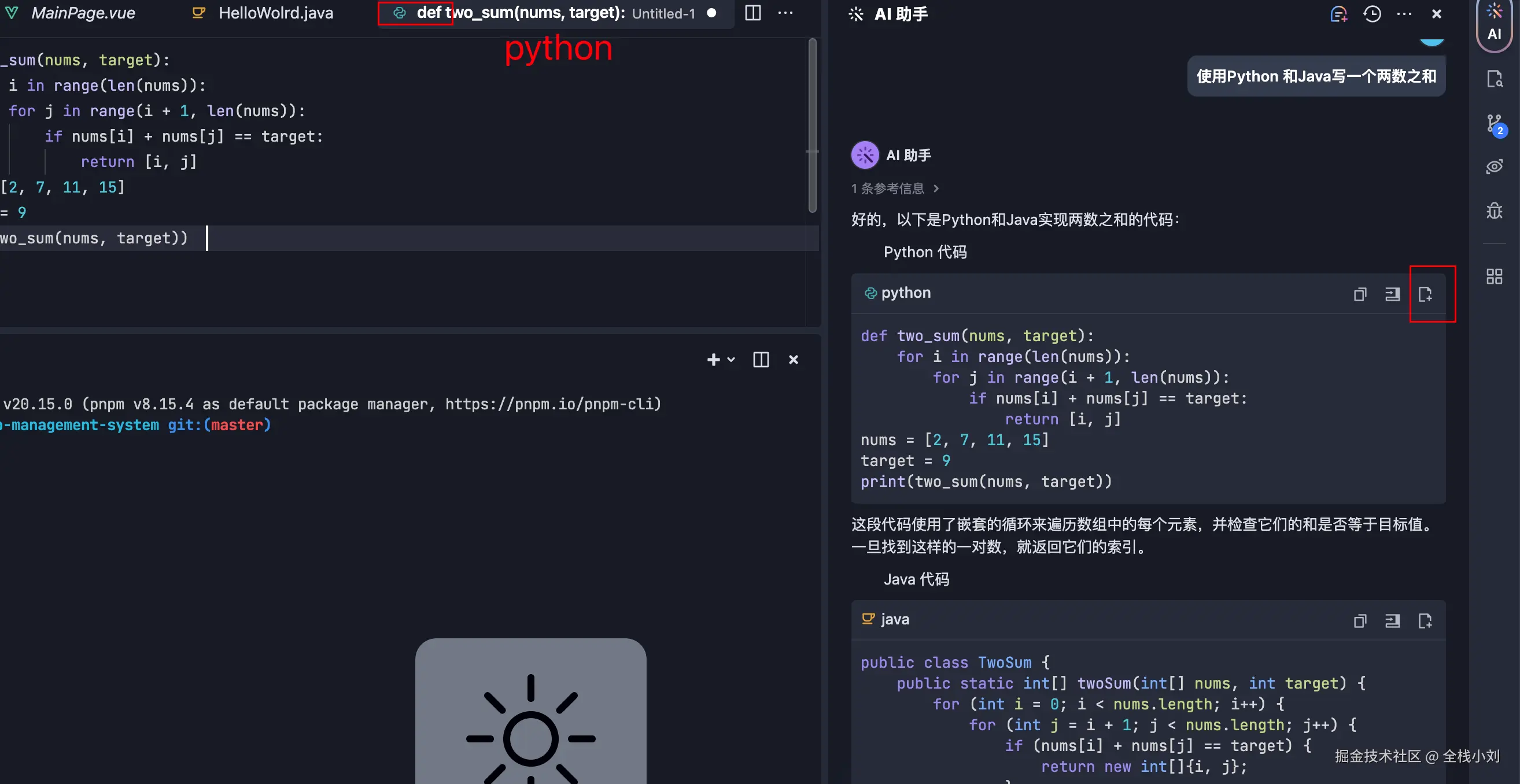Toggle the eye preview icon in sidebar

[1495, 167]
